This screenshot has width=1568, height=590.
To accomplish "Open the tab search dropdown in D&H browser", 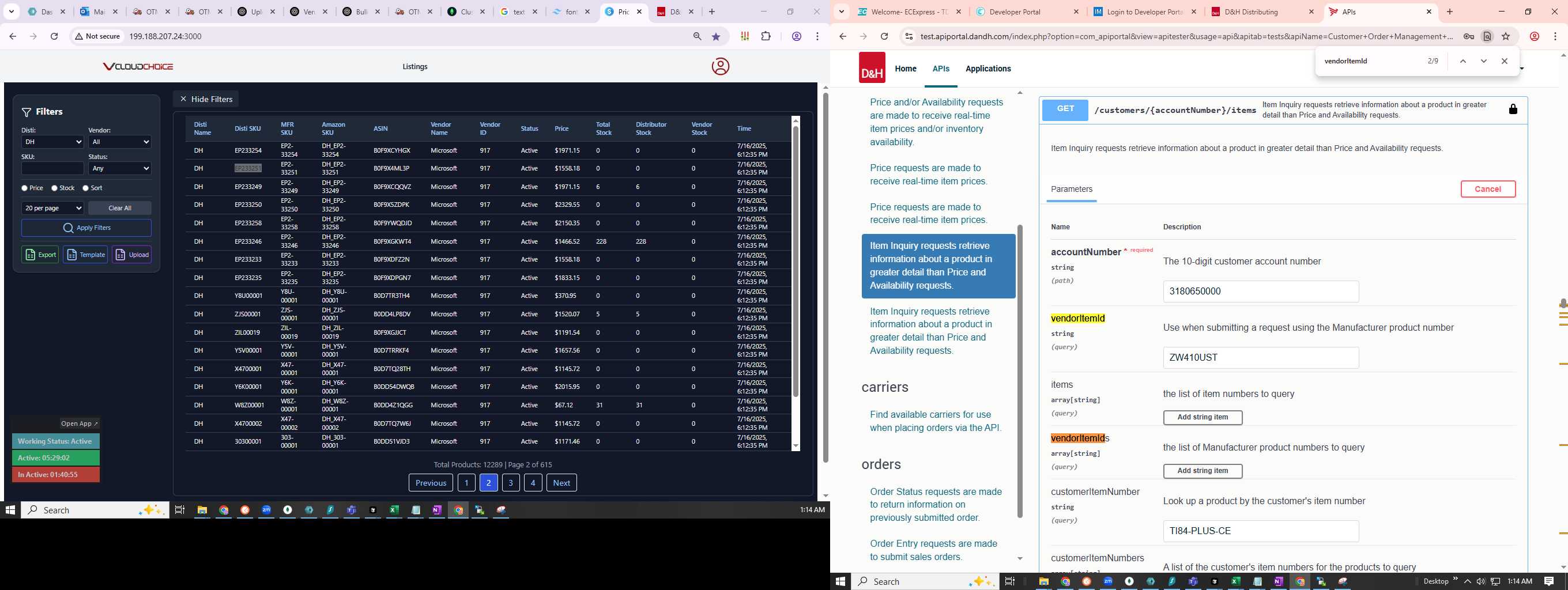I will (x=841, y=12).
